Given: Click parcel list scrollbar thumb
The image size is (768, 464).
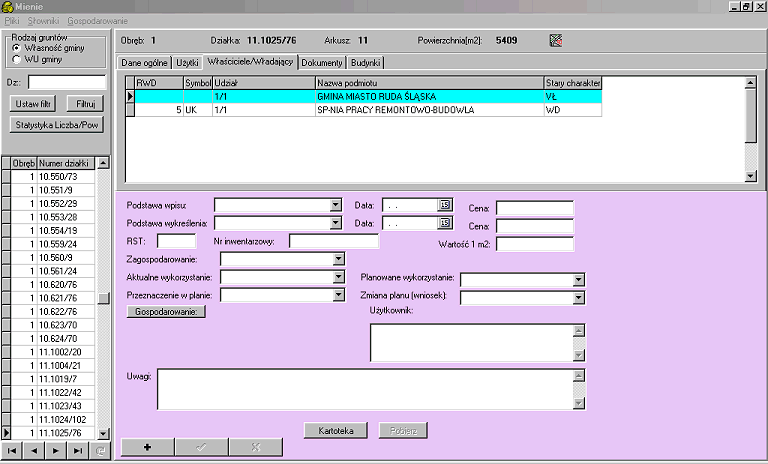Looking at the screenshot, I should [x=103, y=298].
